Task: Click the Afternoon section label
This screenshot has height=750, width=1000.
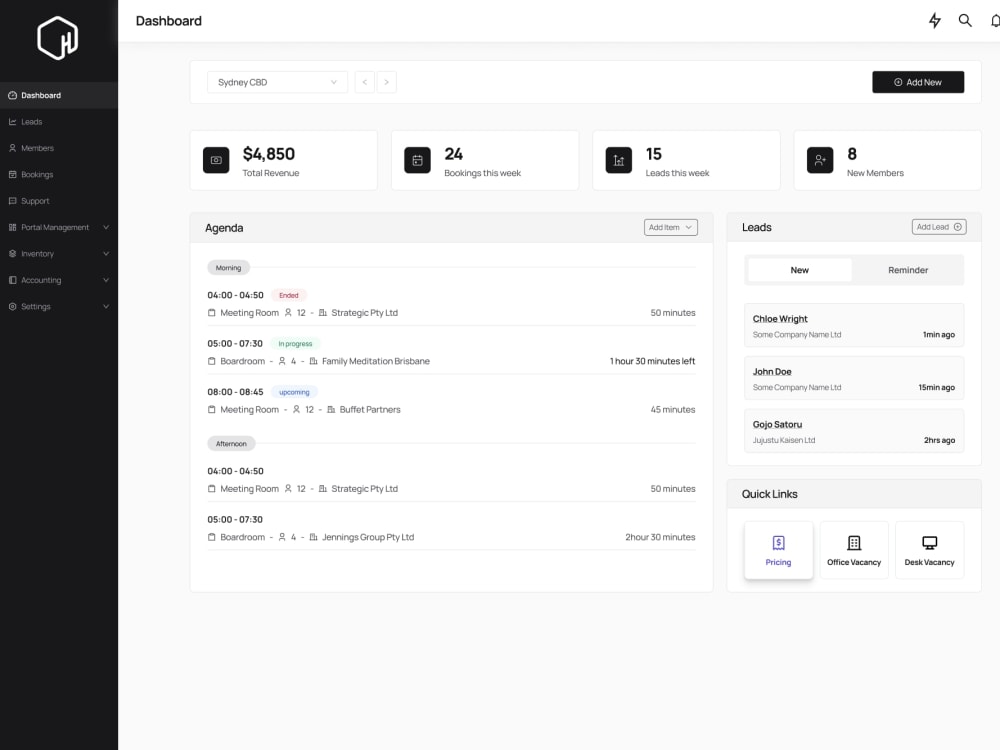Action: [231, 444]
